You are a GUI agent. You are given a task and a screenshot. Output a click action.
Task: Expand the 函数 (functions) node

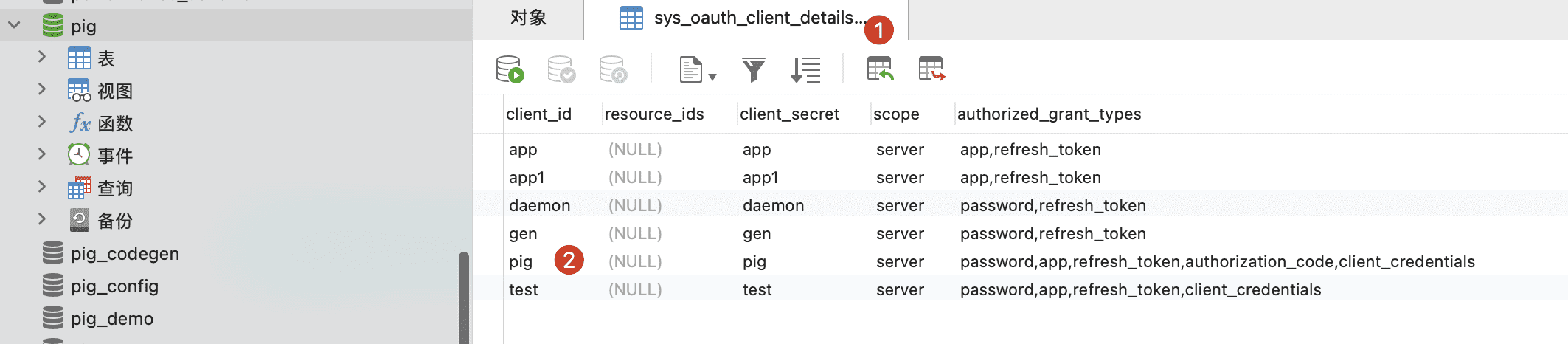(x=42, y=123)
